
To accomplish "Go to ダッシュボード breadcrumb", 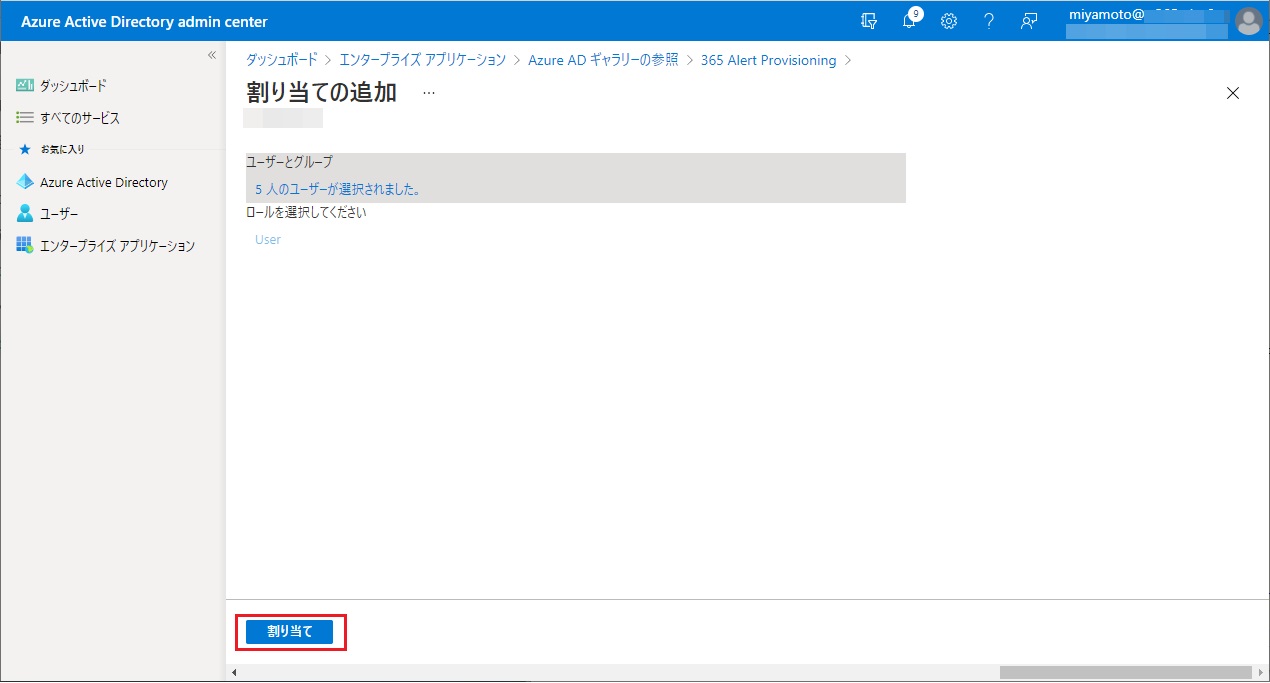I will pyautogui.click(x=282, y=60).
